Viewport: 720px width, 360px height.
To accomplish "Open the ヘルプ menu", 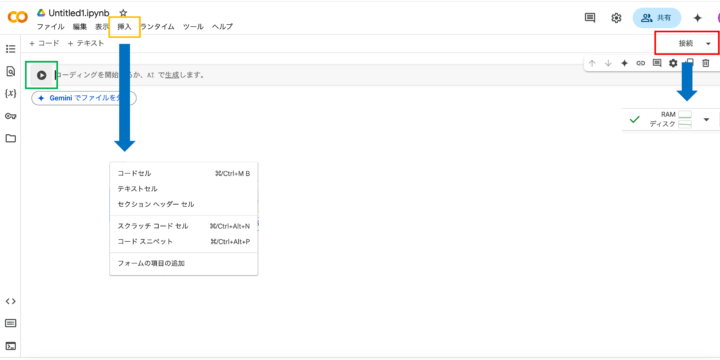I will pyautogui.click(x=222, y=27).
